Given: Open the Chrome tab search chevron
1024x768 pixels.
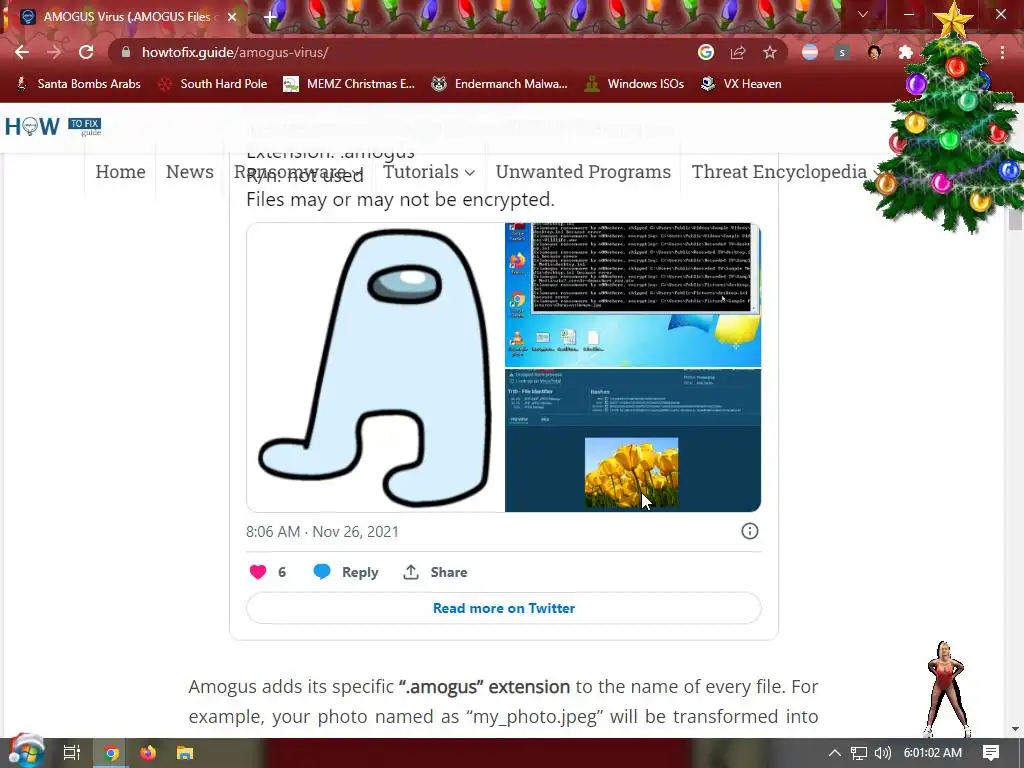Looking at the screenshot, I should point(863,14).
